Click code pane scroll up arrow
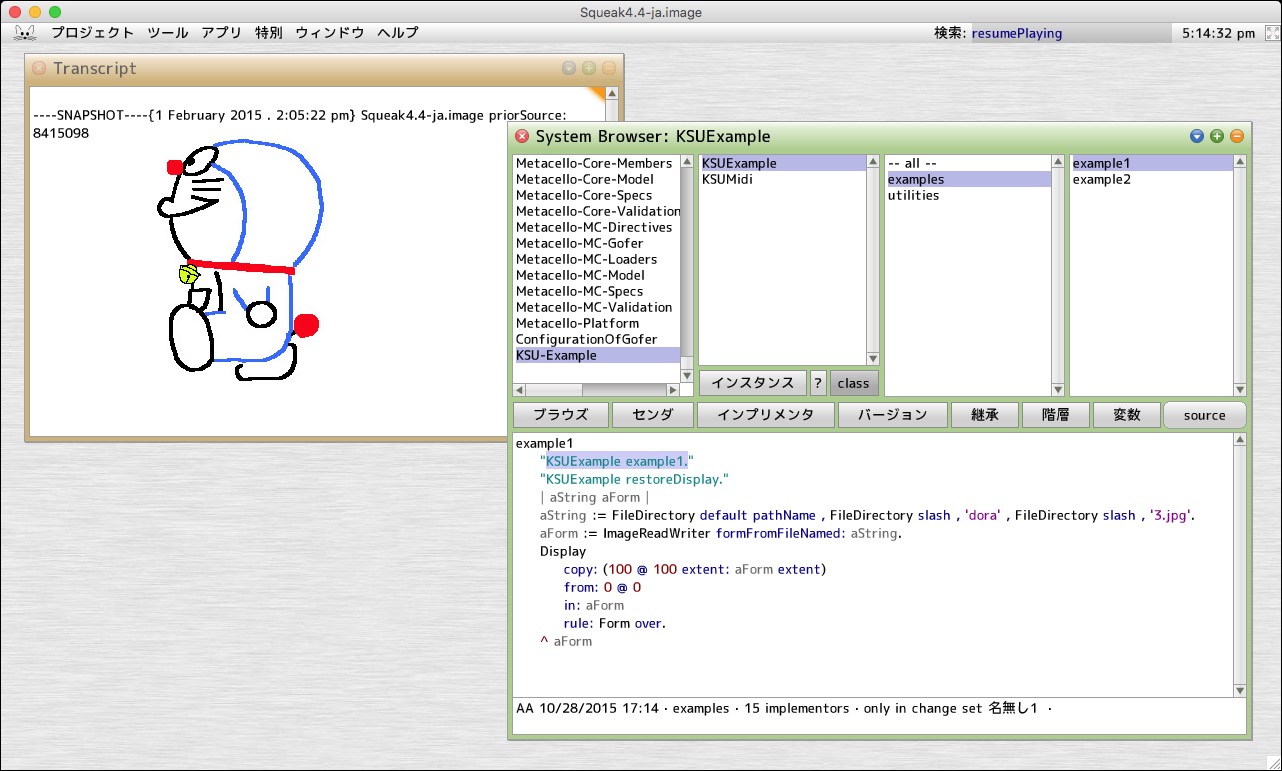This screenshot has height=771, width=1282. coord(1241,441)
